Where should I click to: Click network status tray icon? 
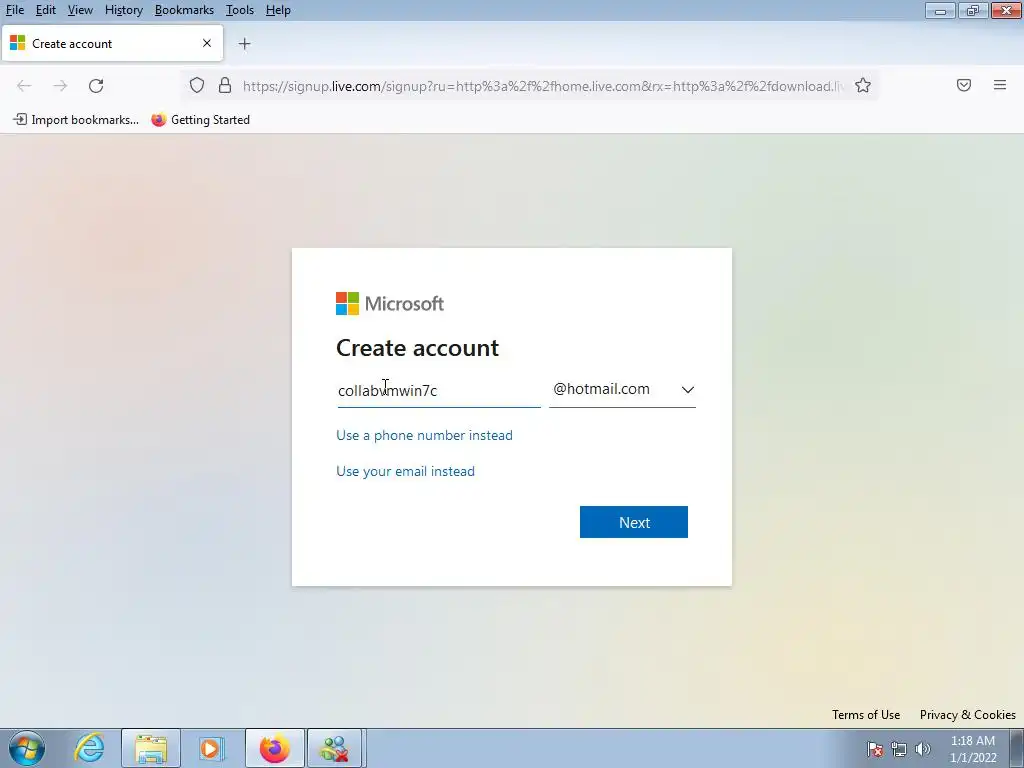[x=899, y=749]
